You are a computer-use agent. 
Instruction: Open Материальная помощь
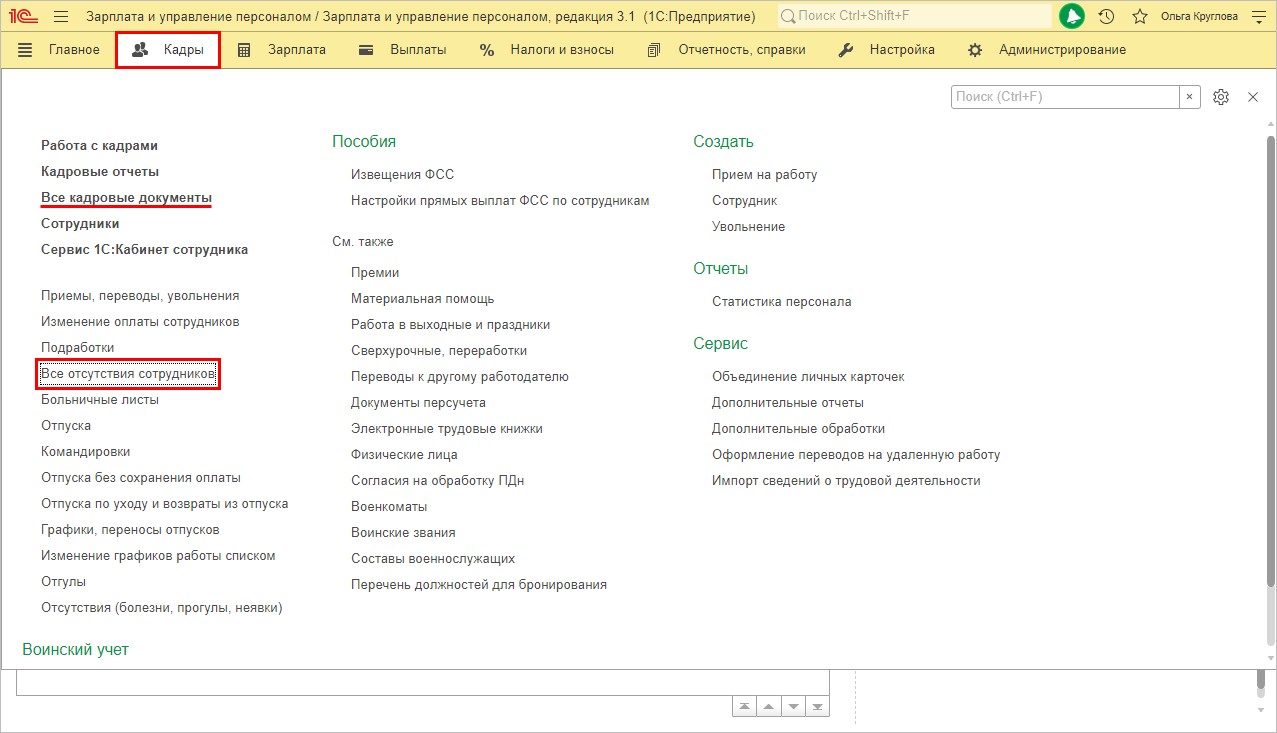pos(423,299)
